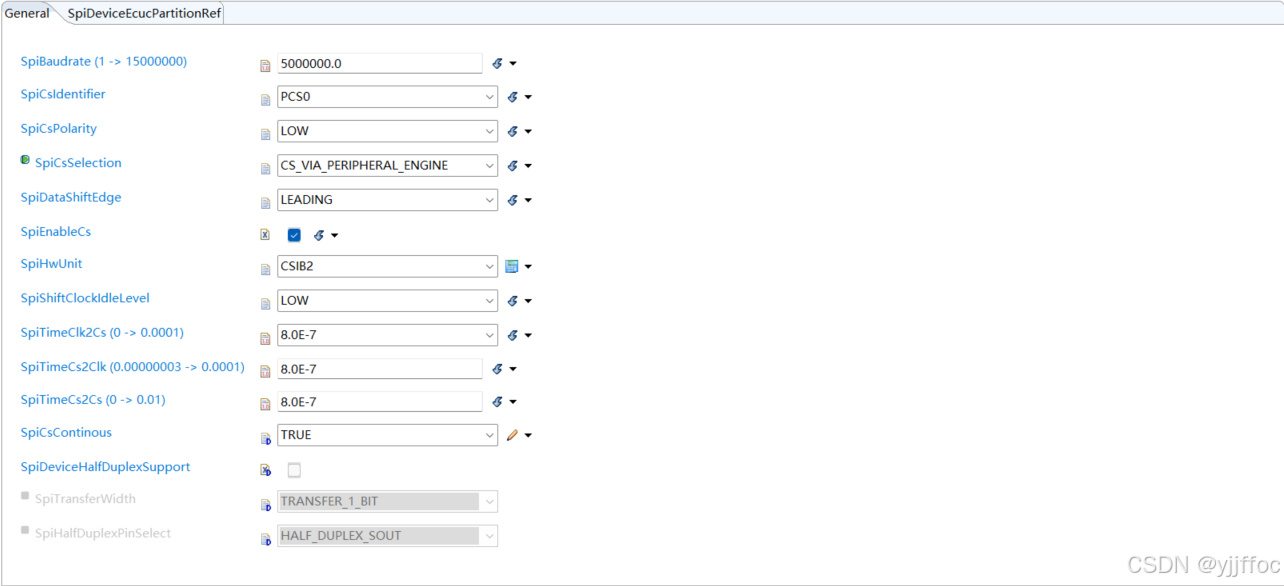The image size is (1284, 586).
Task: Click the document icon beside SpiCsIdentifier
Action: coord(265,99)
